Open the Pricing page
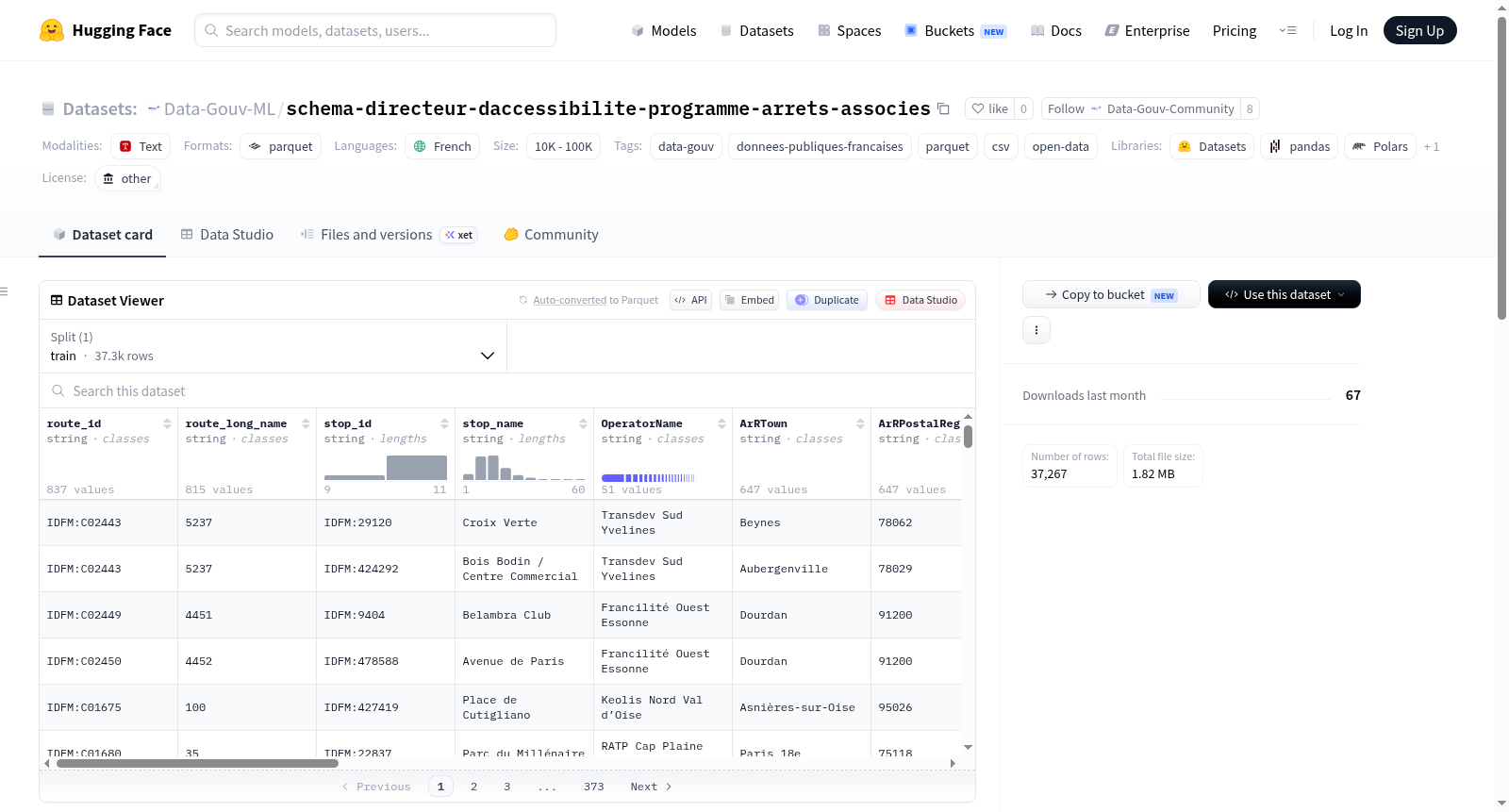The width and height of the screenshot is (1509, 812). (1235, 30)
